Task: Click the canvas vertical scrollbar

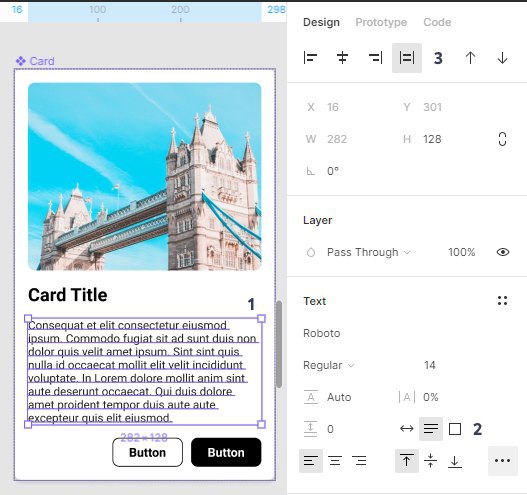Action: [279, 345]
